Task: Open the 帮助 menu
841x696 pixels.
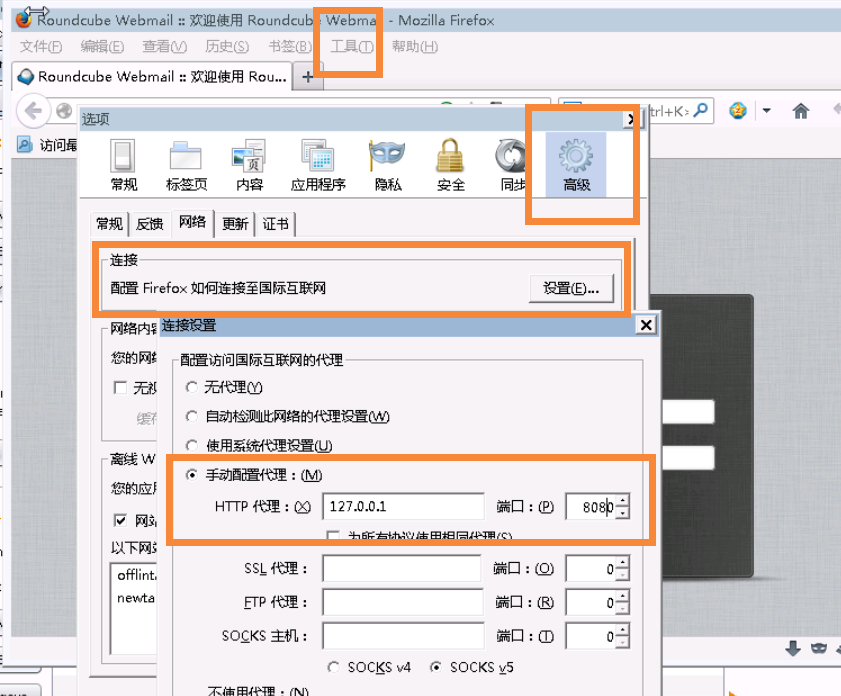Action: tap(415, 47)
